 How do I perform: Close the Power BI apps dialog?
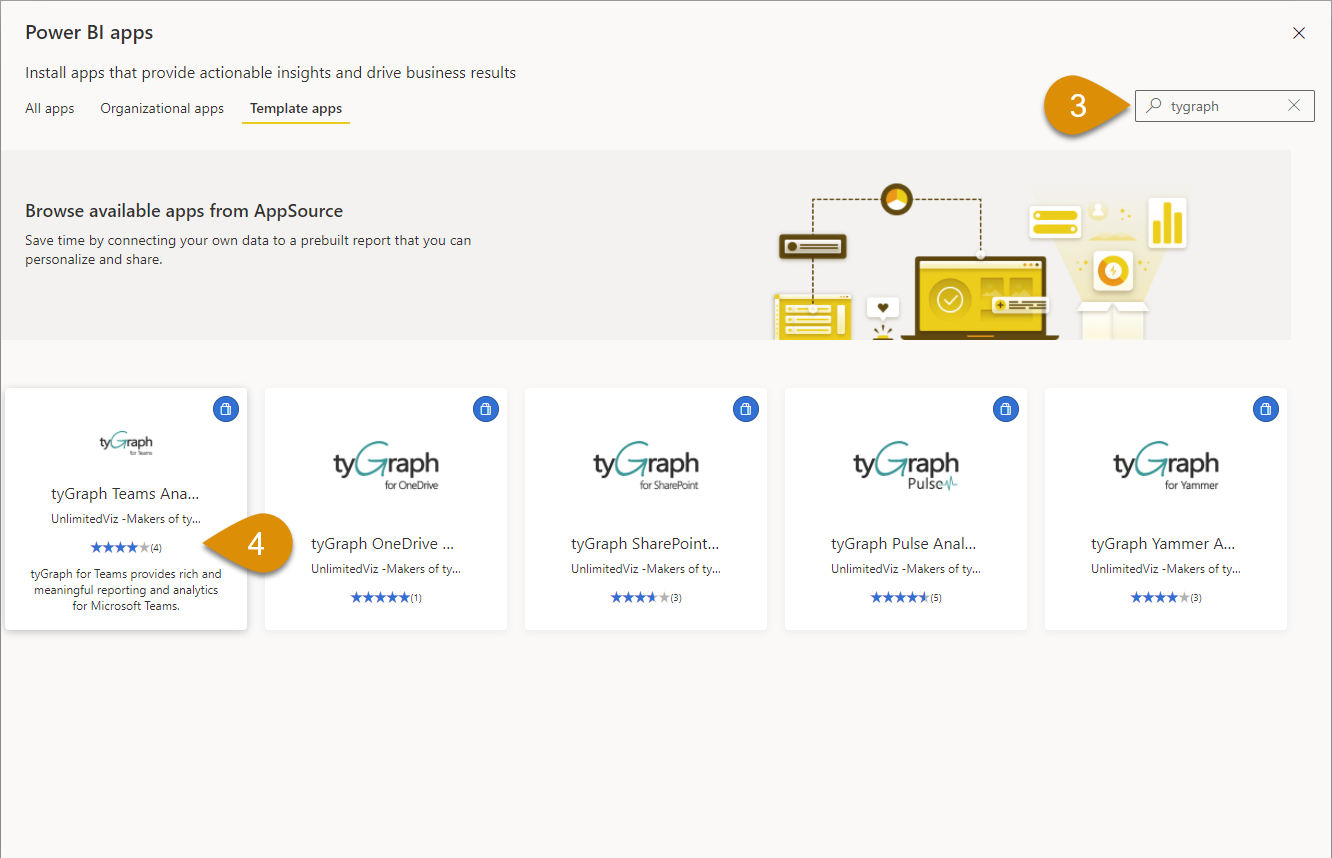(x=1298, y=32)
